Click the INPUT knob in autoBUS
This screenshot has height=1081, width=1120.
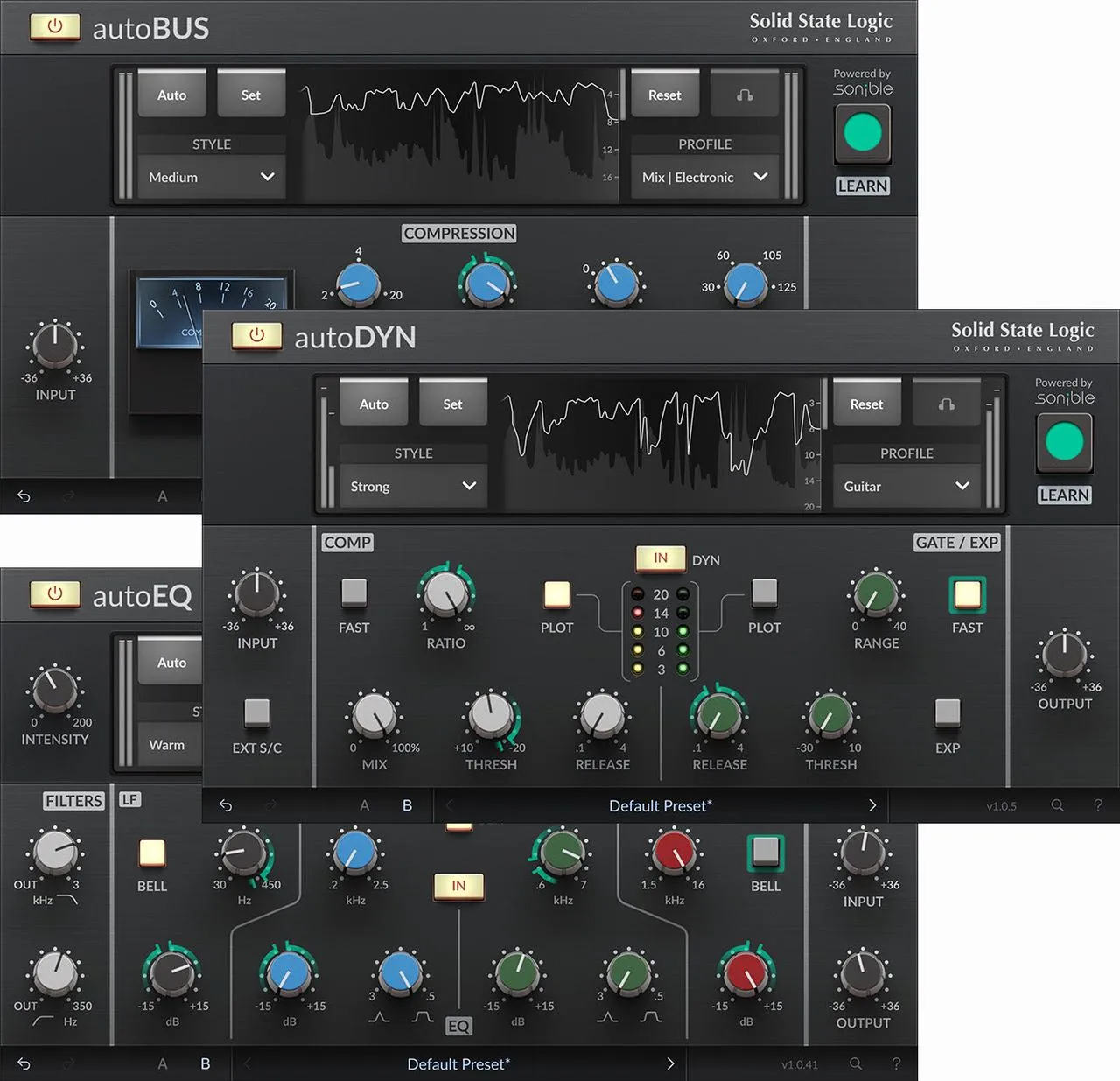pos(54,345)
